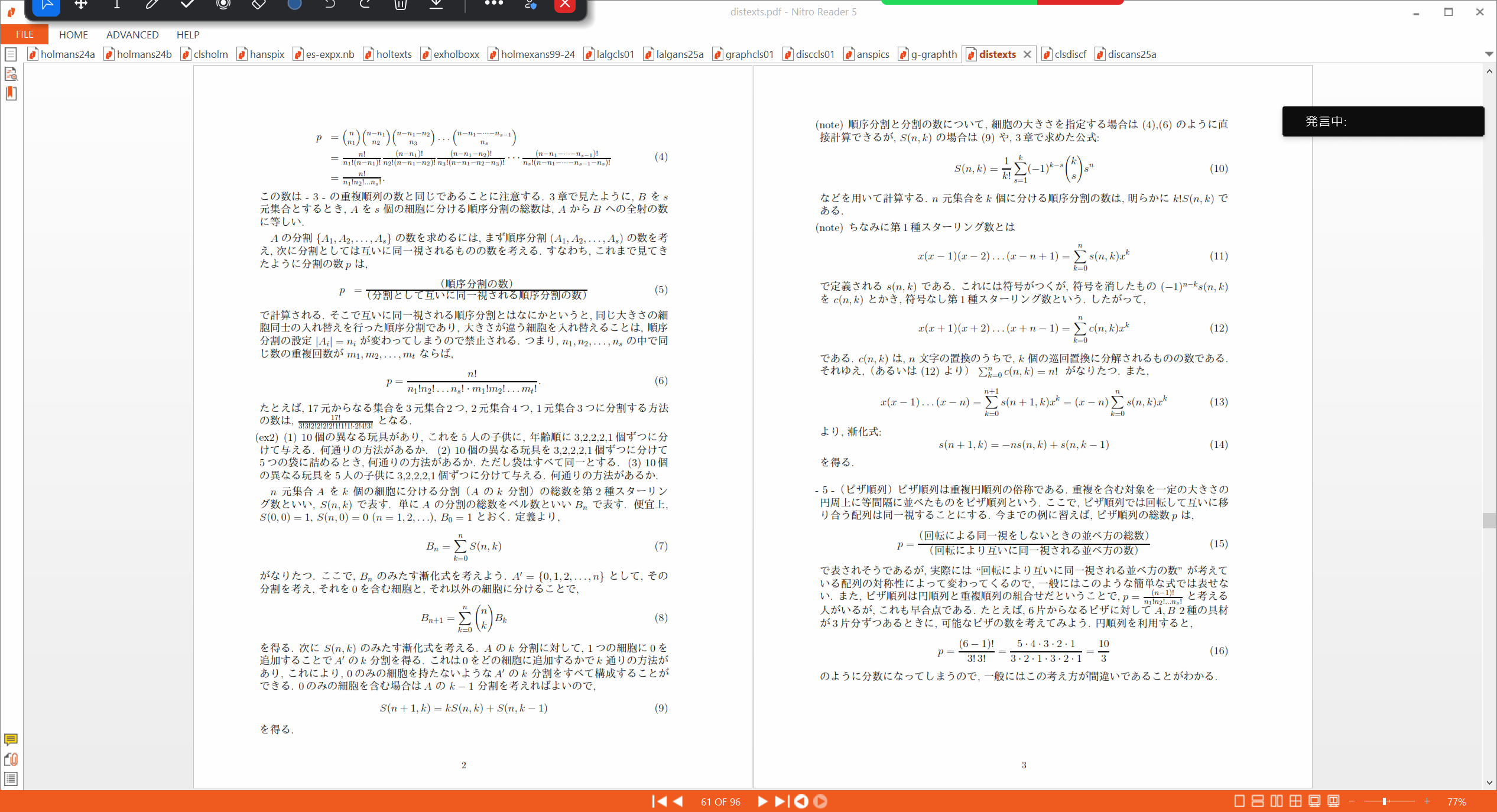Go to the previous page

pos(678,801)
